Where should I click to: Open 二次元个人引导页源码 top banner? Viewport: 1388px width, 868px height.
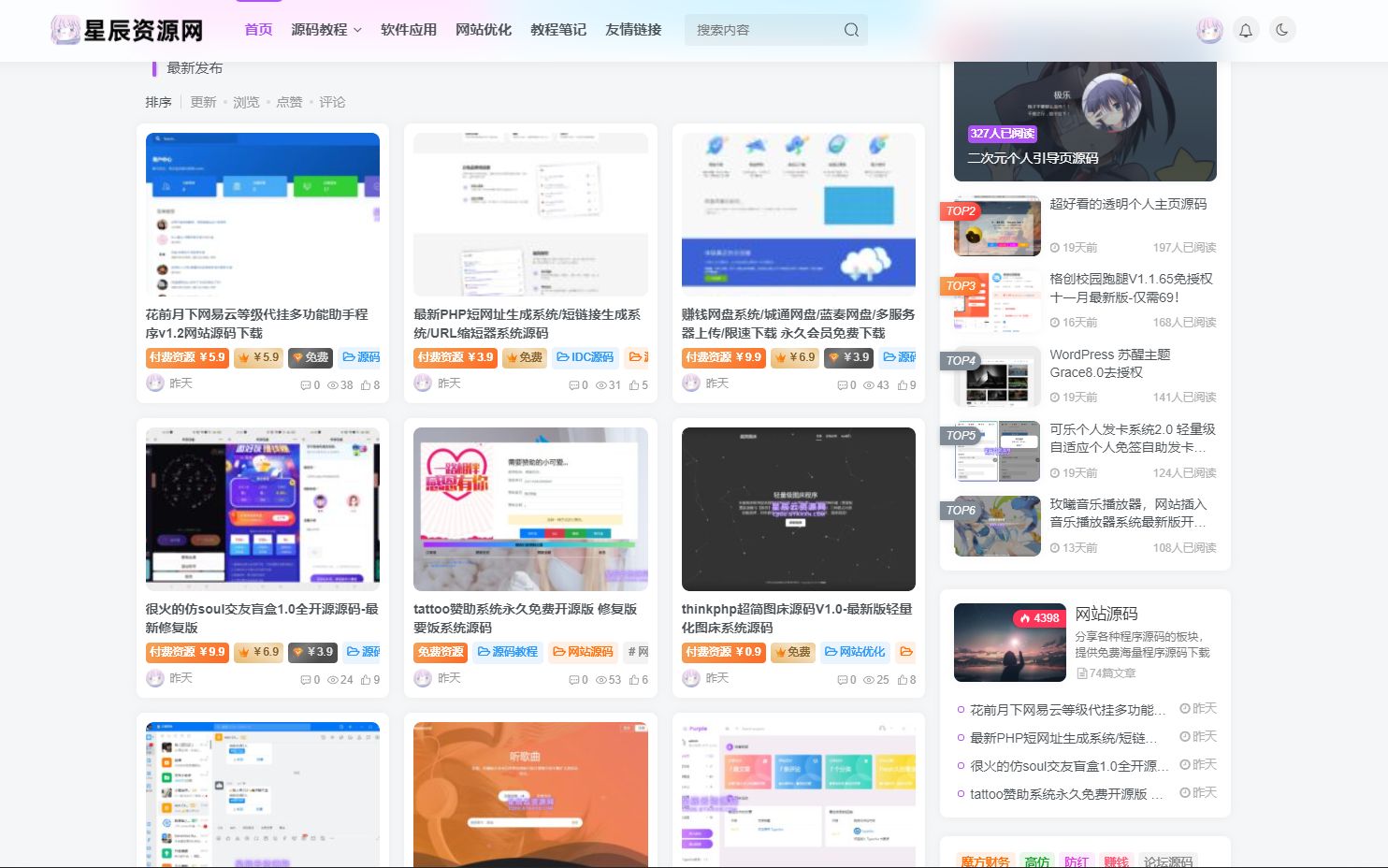(1085, 122)
